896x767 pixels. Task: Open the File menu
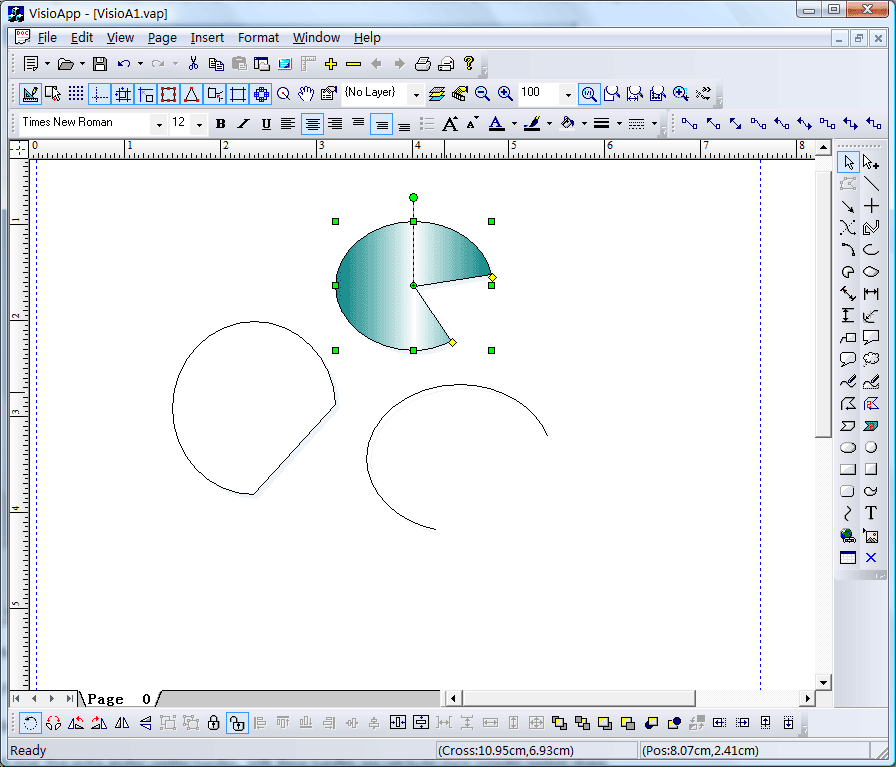click(47, 38)
